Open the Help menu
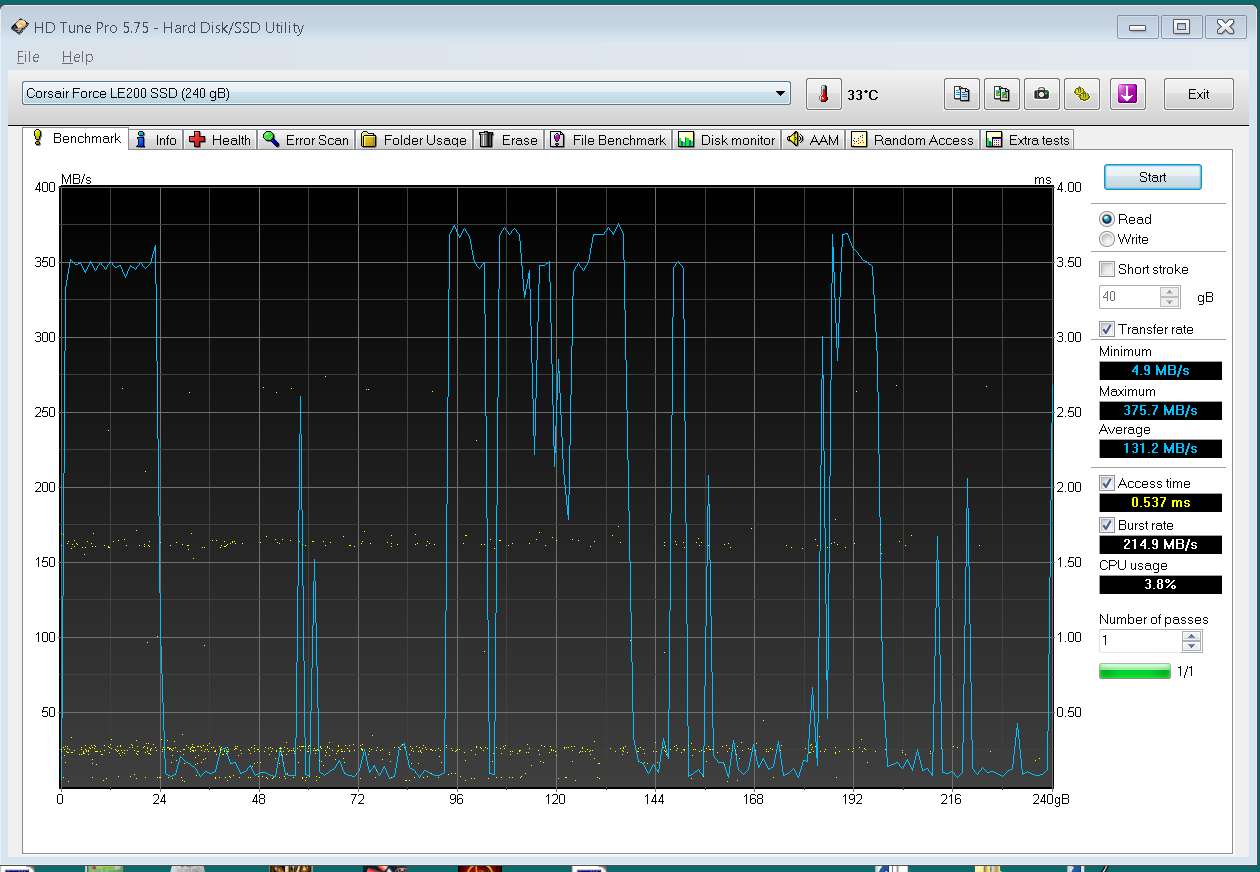Screen dimensions: 1260x872 click(x=77, y=57)
